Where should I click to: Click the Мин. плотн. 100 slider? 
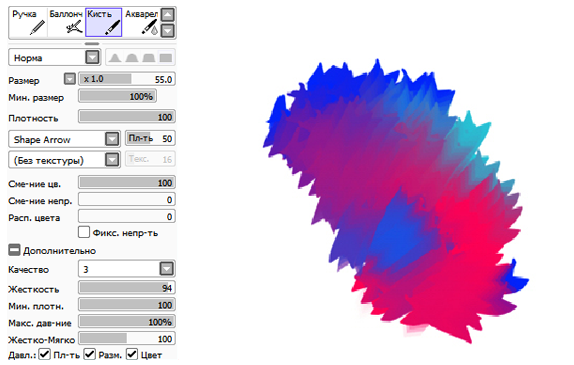[x=127, y=305]
